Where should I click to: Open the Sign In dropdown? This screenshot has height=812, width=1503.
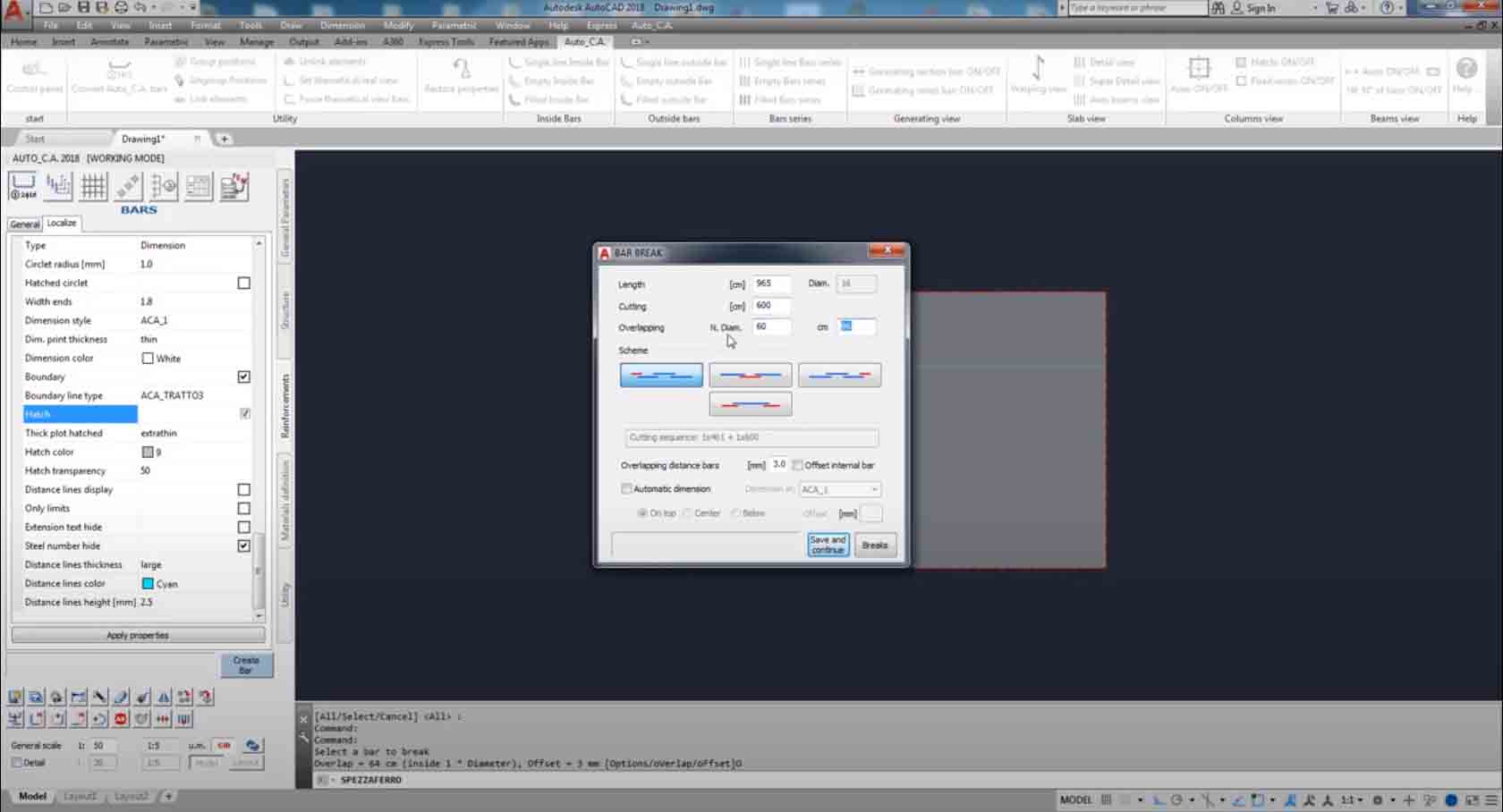click(x=1315, y=7)
